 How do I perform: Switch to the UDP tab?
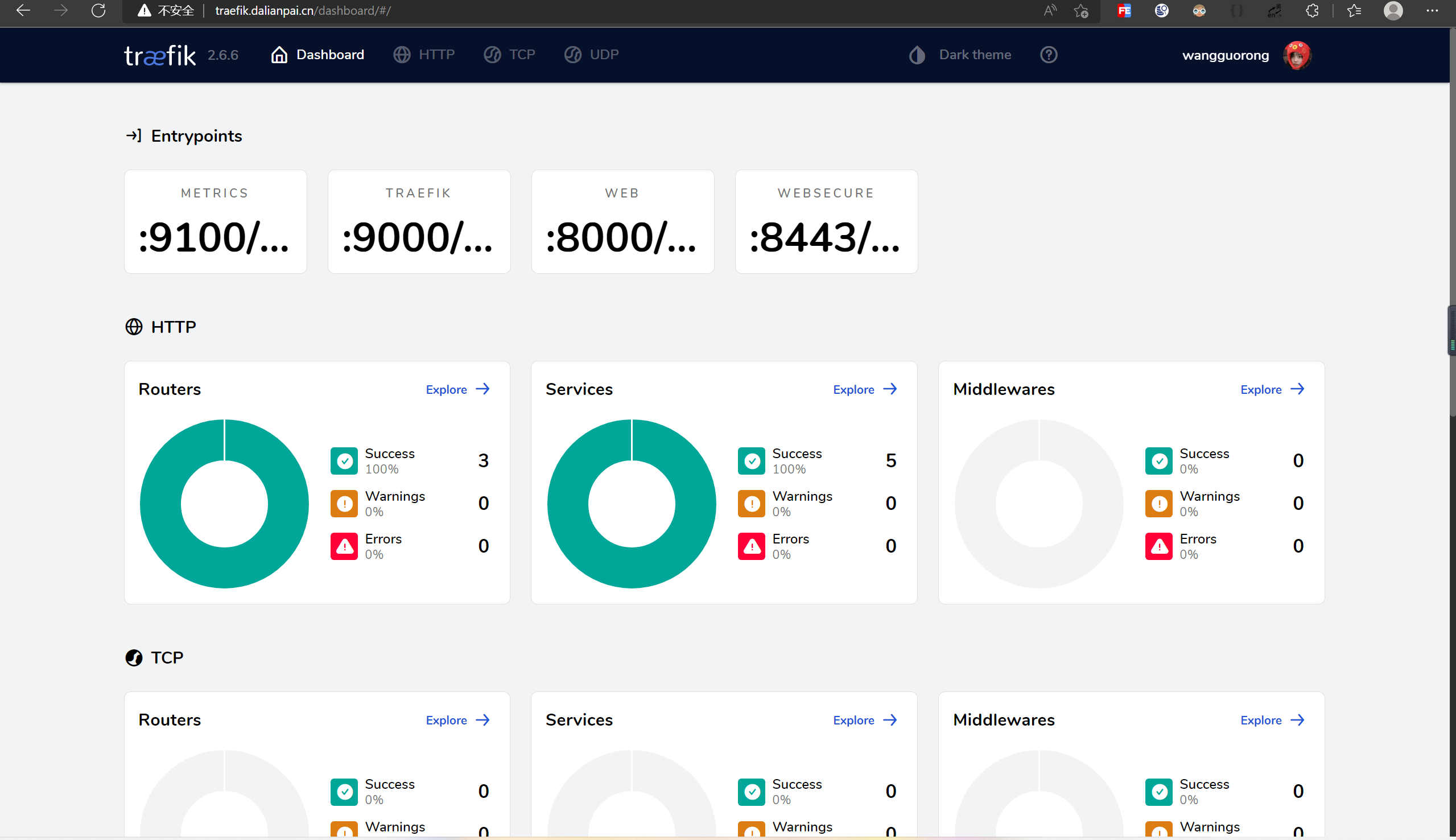591,55
